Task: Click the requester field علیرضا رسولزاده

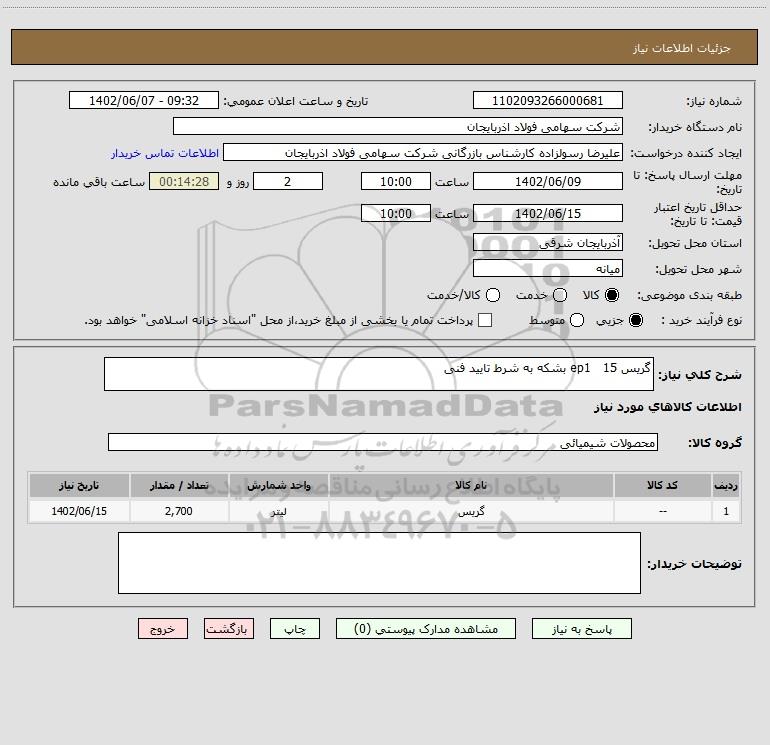Action: tap(423, 152)
